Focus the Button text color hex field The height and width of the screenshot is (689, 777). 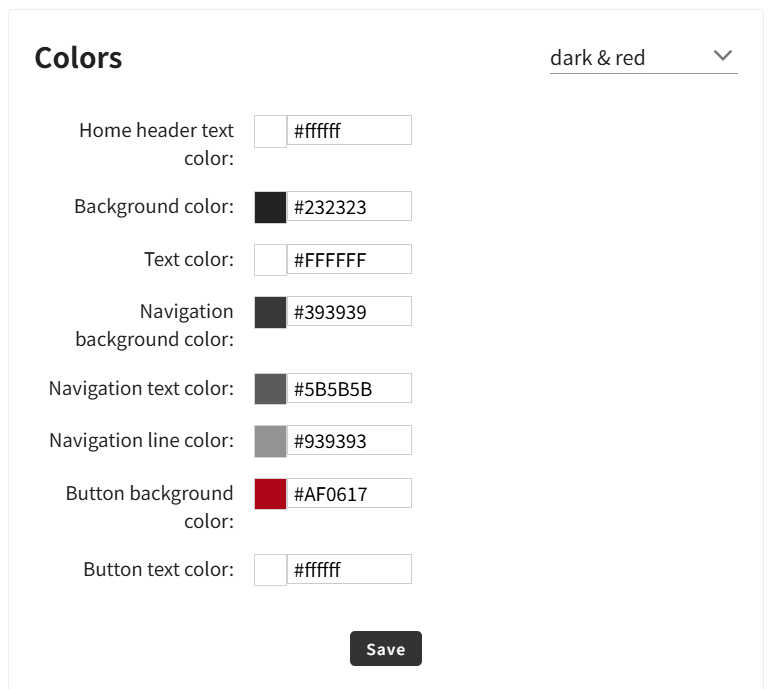(349, 570)
